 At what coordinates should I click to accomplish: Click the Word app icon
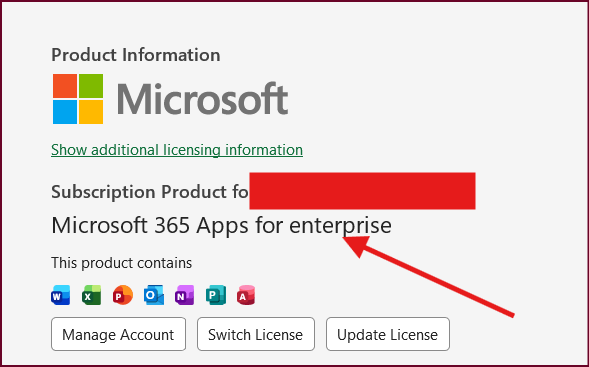(x=61, y=295)
